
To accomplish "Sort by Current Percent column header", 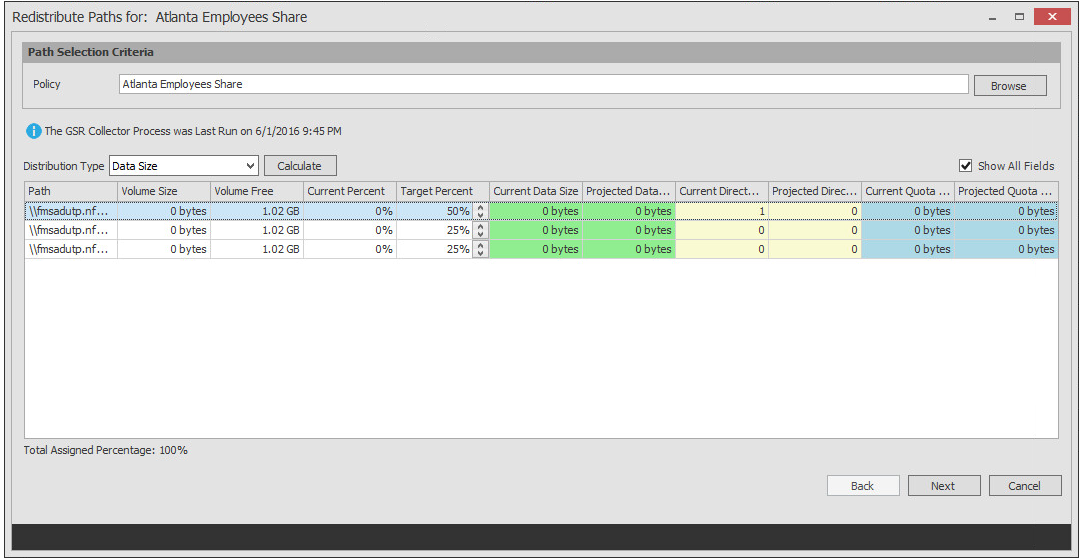I will pos(350,191).
